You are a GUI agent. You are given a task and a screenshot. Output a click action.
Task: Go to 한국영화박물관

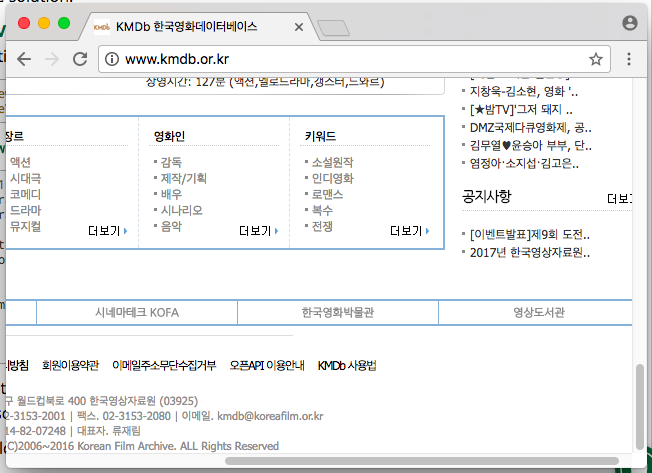point(338,313)
